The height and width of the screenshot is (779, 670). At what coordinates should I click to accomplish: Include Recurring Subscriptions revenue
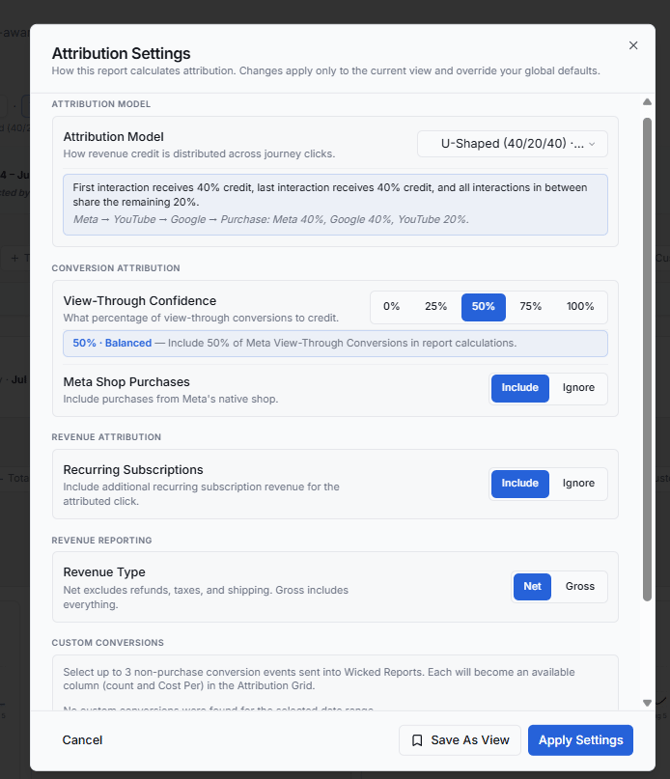tap(520, 483)
